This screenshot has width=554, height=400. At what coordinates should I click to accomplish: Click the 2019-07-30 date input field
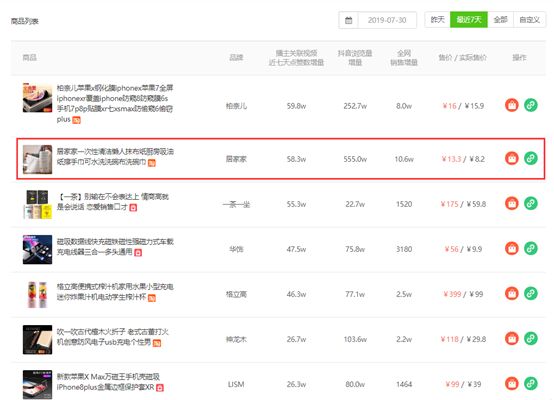coord(387,20)
